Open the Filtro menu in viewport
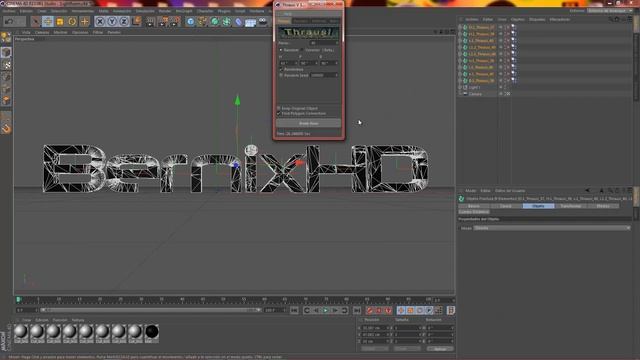The image size is (640, 360). pos(98,32)
